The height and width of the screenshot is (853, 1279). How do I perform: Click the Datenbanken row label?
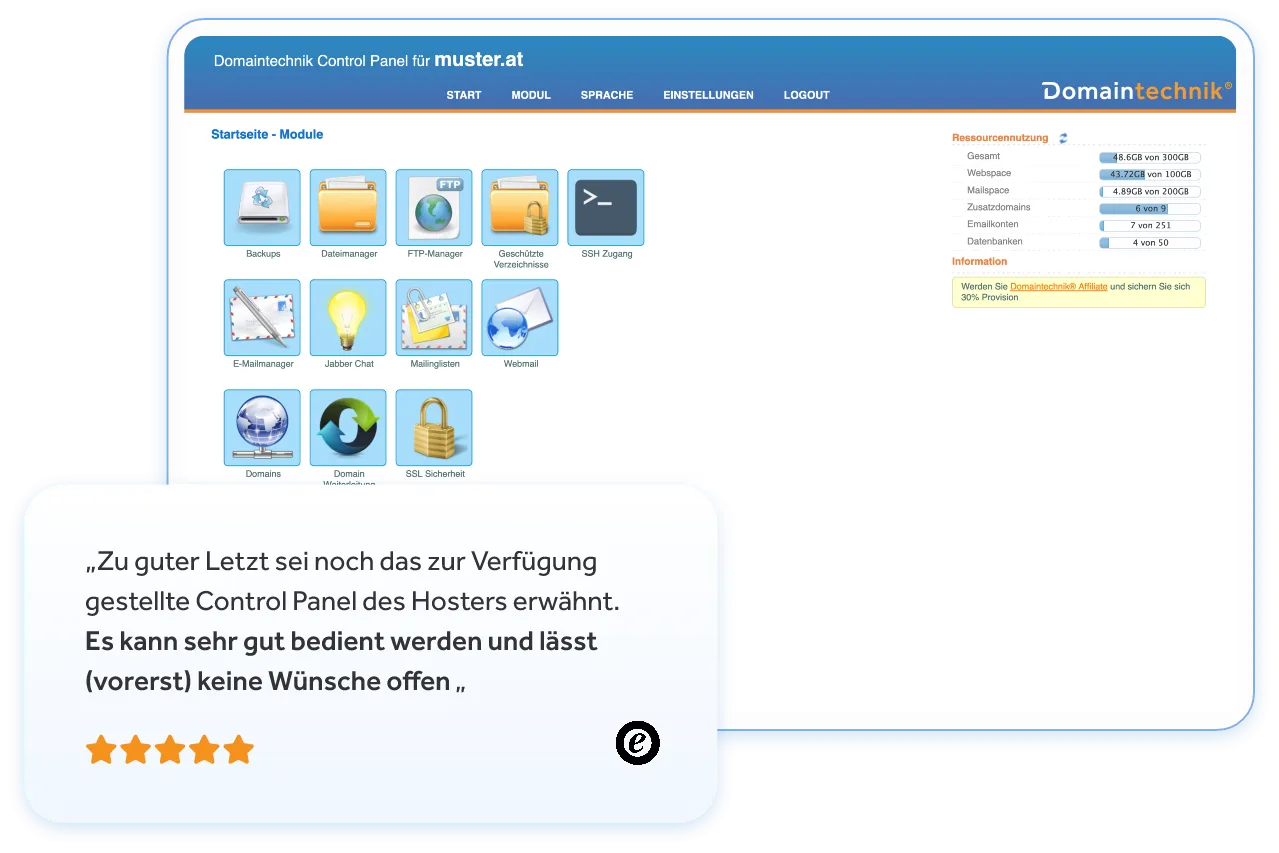pos(995,241)
